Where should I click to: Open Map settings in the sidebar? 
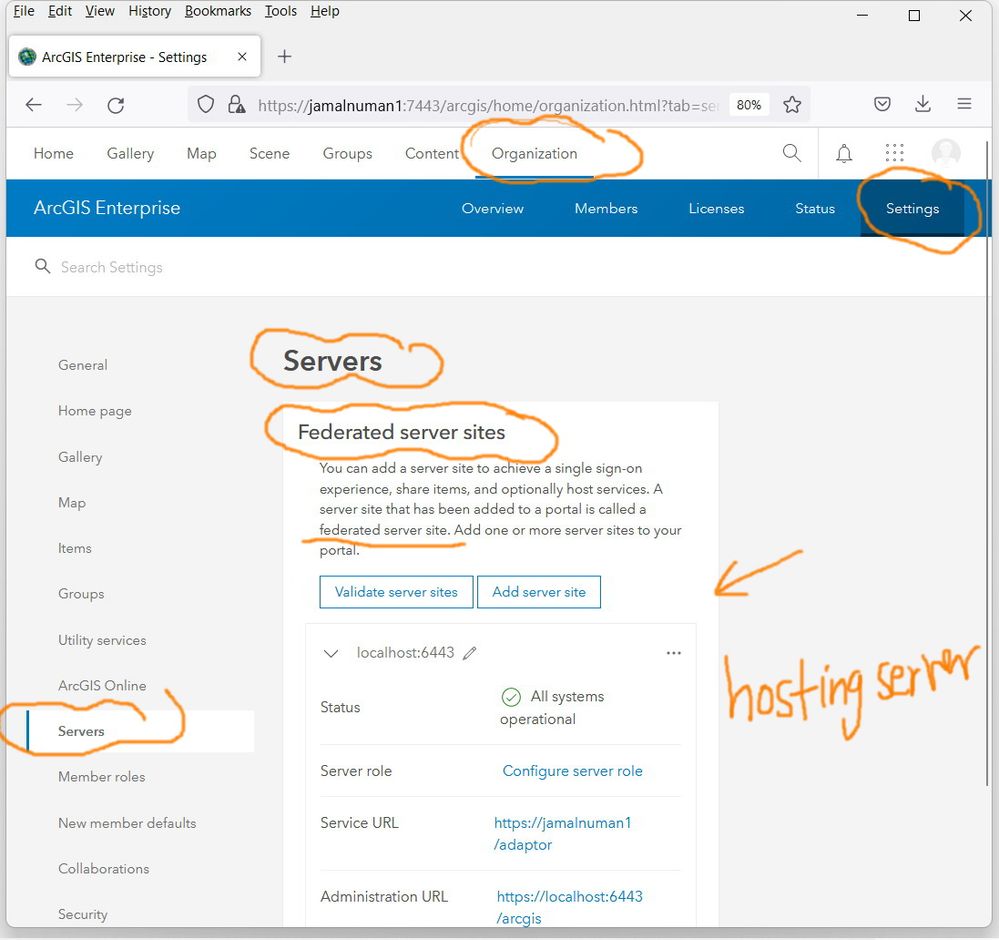71,503
